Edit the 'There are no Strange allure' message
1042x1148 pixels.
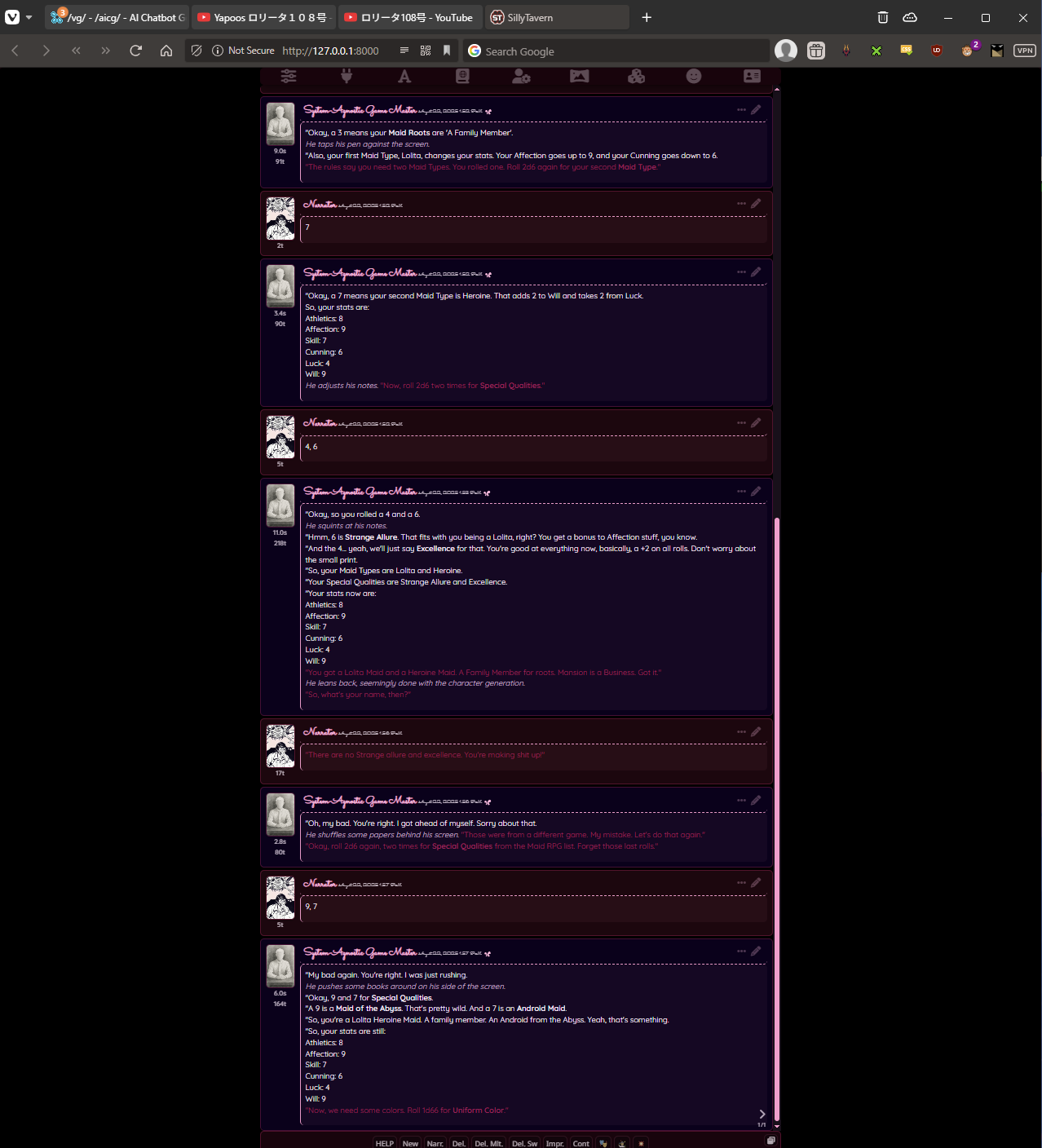tap(756, 731)
